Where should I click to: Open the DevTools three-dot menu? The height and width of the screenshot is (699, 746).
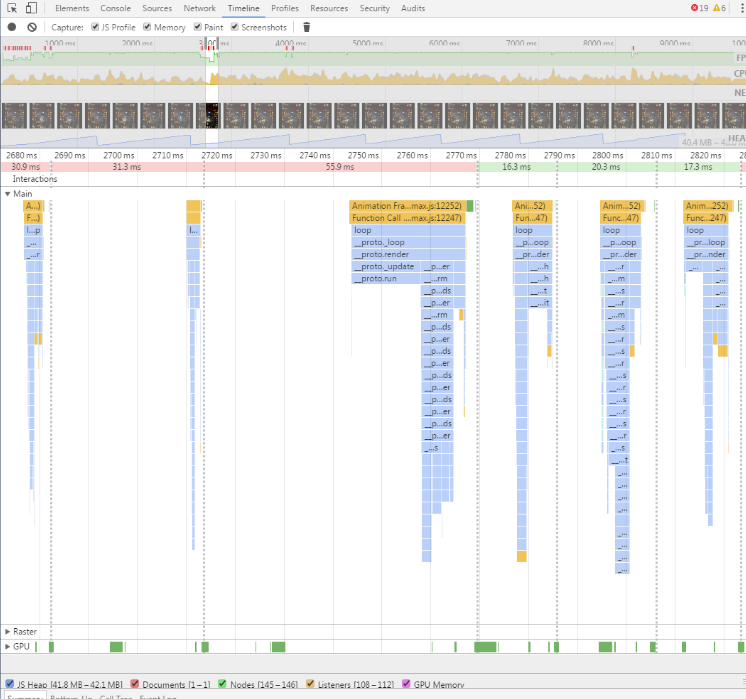coord(743,8)
